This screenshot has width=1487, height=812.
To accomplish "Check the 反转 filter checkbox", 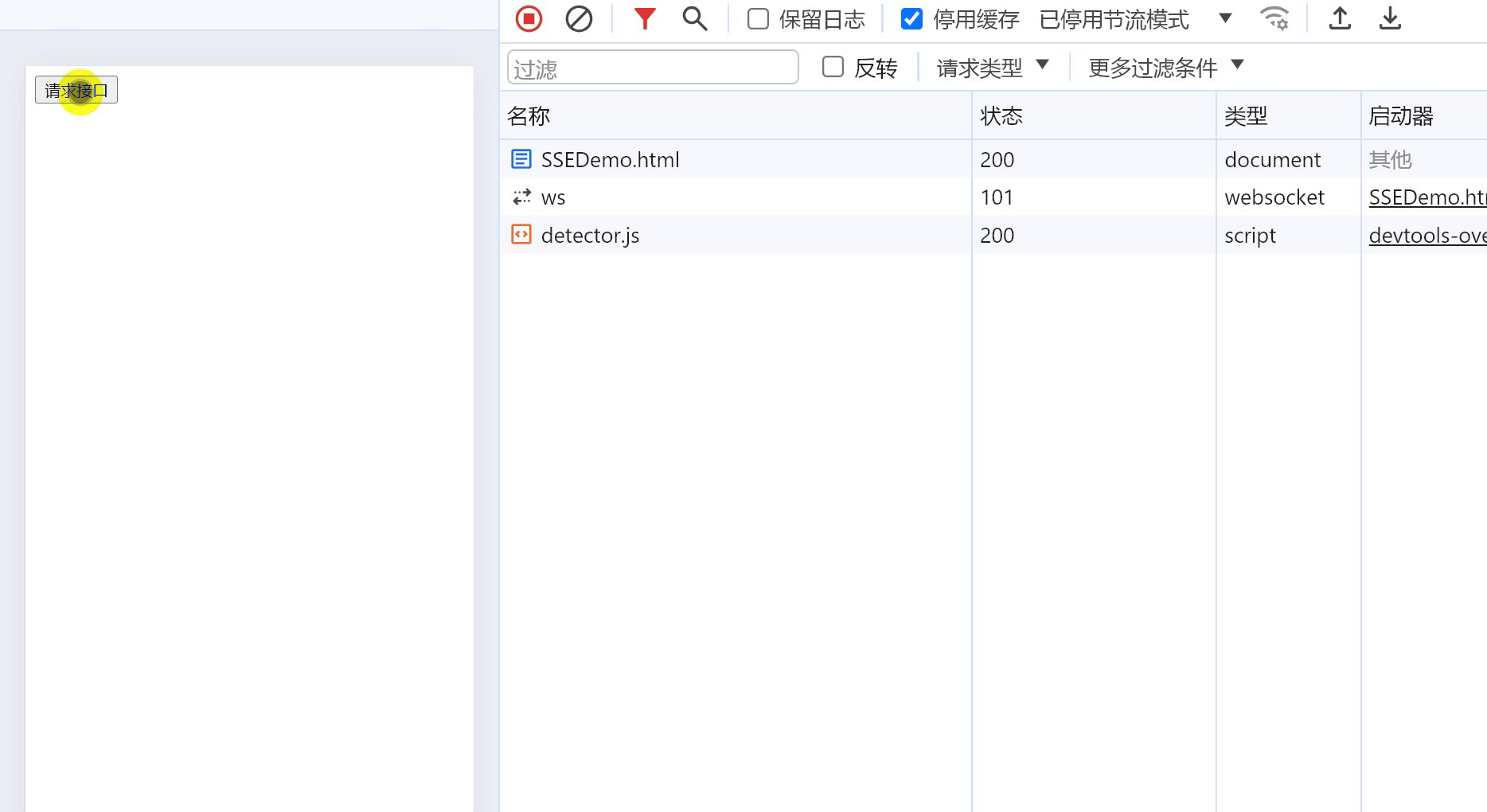I will 833,67.
